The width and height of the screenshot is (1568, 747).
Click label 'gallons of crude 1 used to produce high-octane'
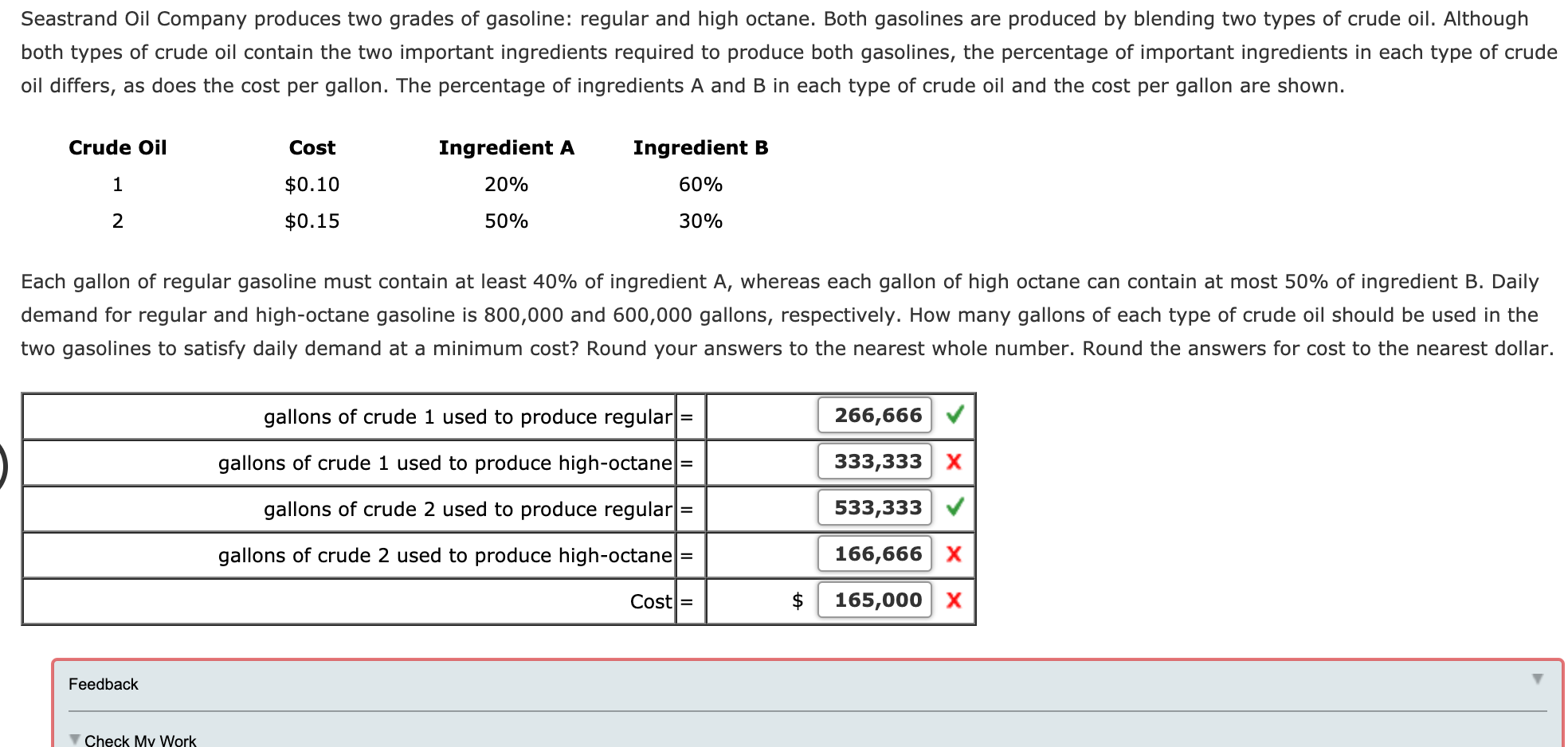pos(445,463)
